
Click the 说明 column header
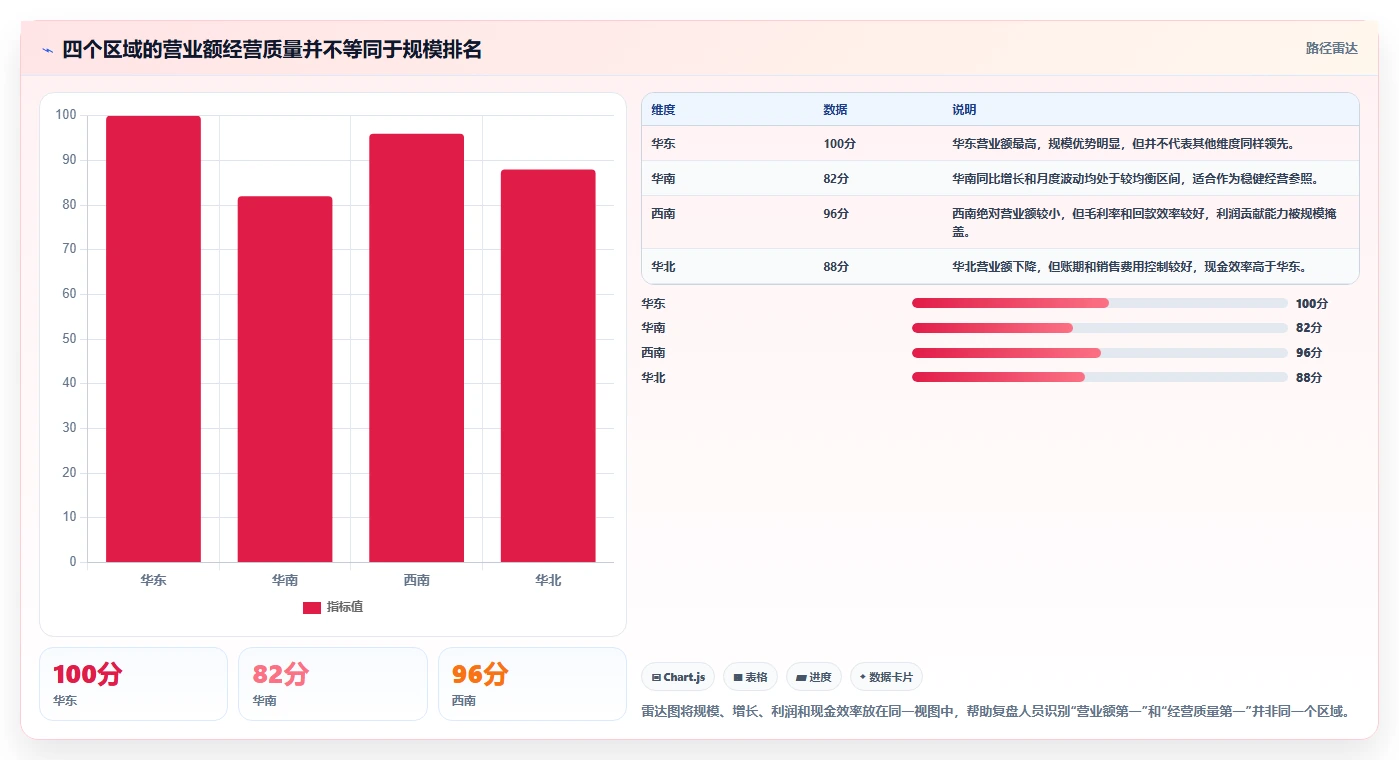[964, 110]
